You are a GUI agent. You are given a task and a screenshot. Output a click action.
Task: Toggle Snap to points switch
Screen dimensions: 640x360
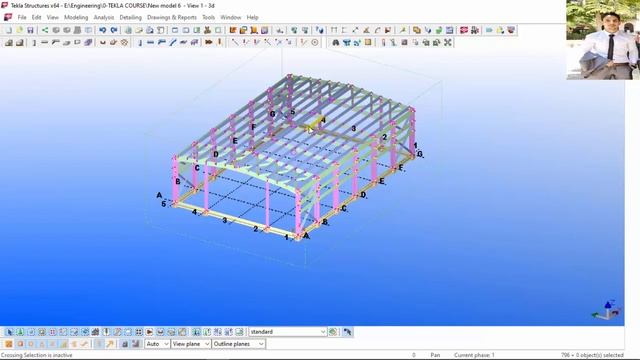[9, 344]
